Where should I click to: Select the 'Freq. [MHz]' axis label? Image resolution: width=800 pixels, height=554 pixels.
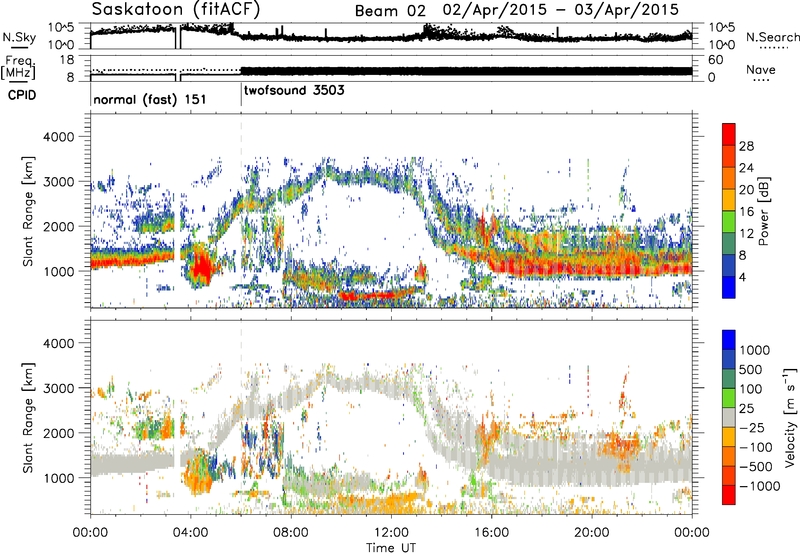[x=19, y=67]
